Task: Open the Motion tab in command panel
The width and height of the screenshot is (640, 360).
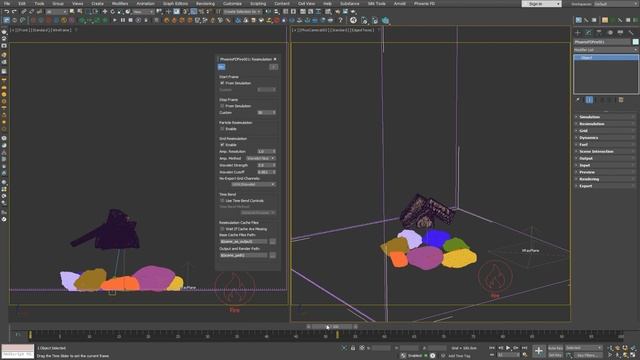Action: pos(610,32)
